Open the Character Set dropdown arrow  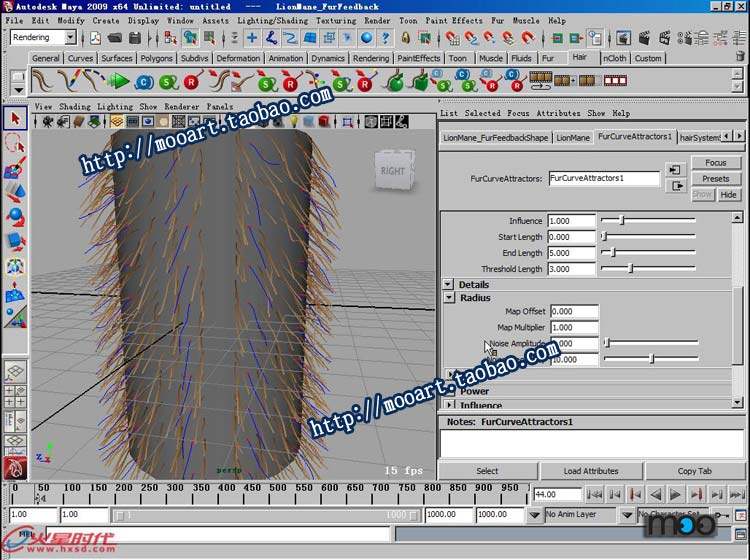click(627, 516)
